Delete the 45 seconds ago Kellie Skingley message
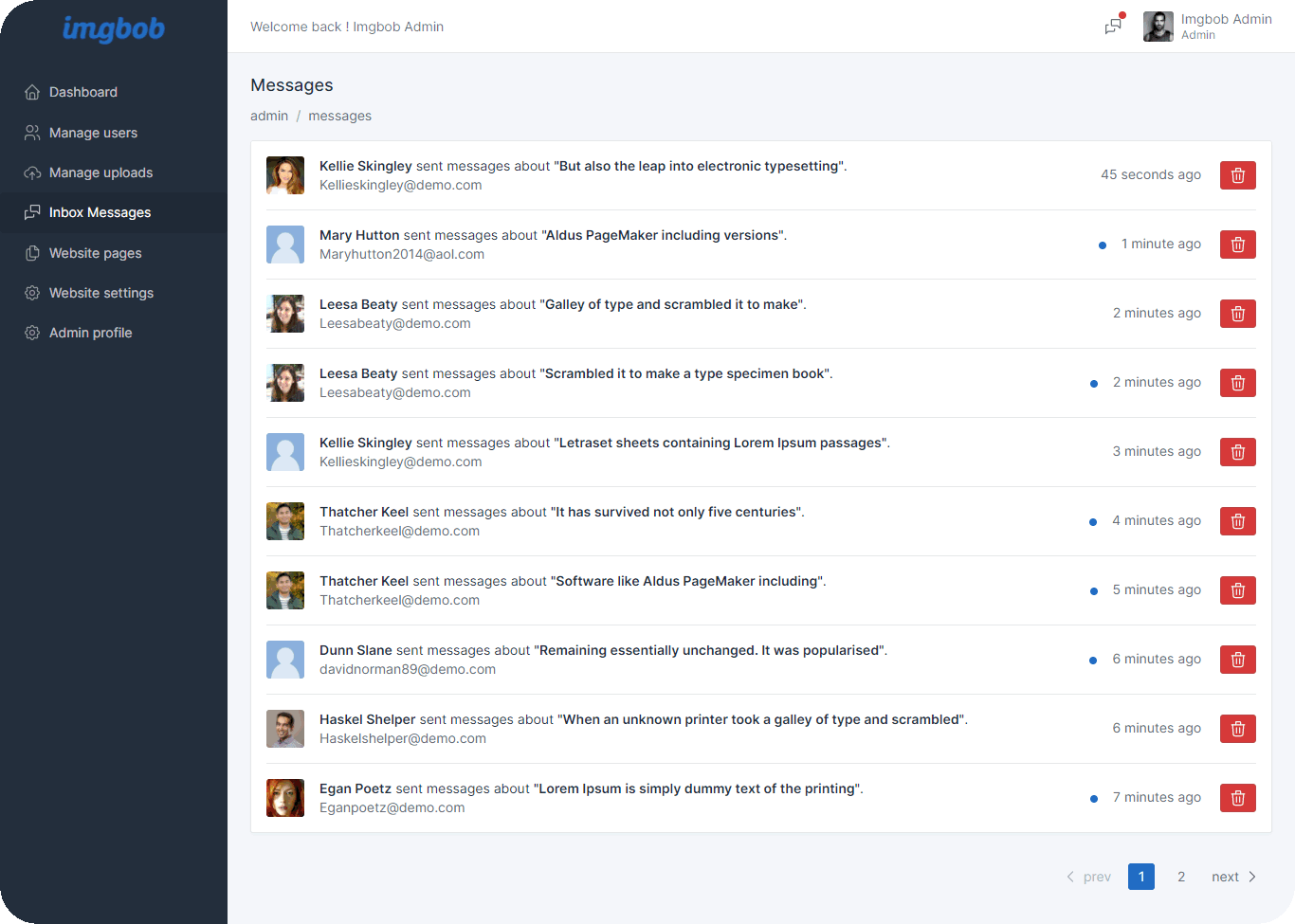1295x924 pixels. click(x=1238, y=175)
